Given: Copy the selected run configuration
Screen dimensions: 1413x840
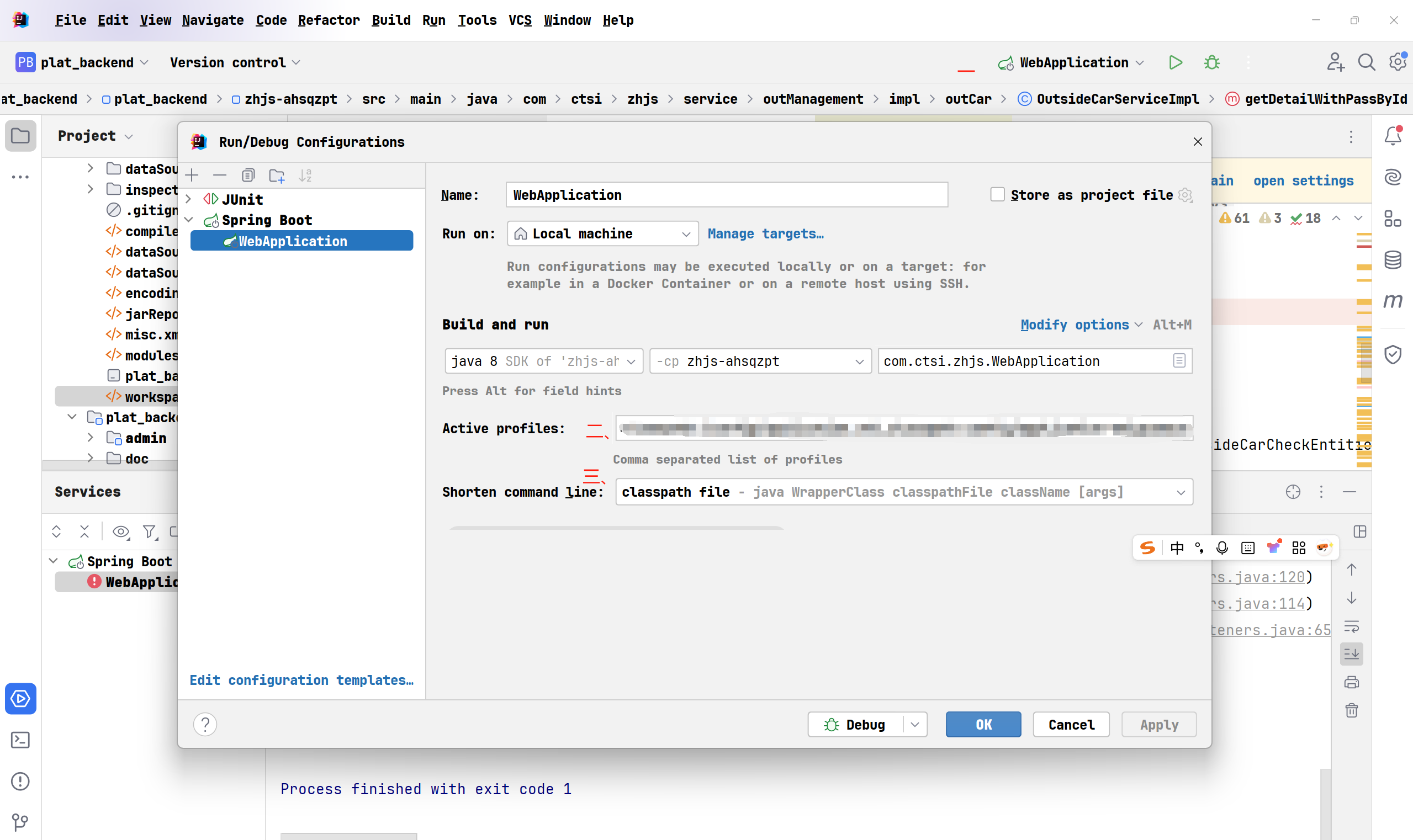Looking at the screenshot, I should pyautogui.click(x=248, y=175).
